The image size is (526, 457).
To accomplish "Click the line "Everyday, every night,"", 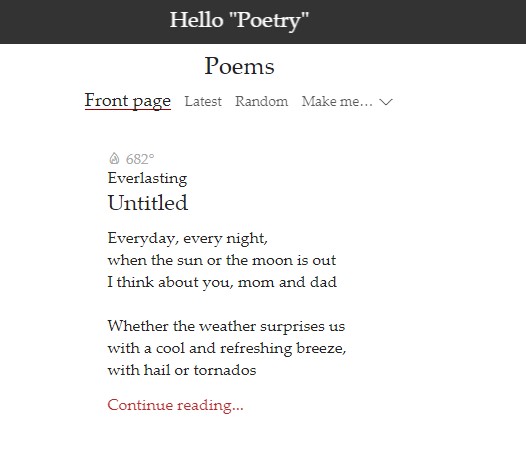I will (188, 239).
